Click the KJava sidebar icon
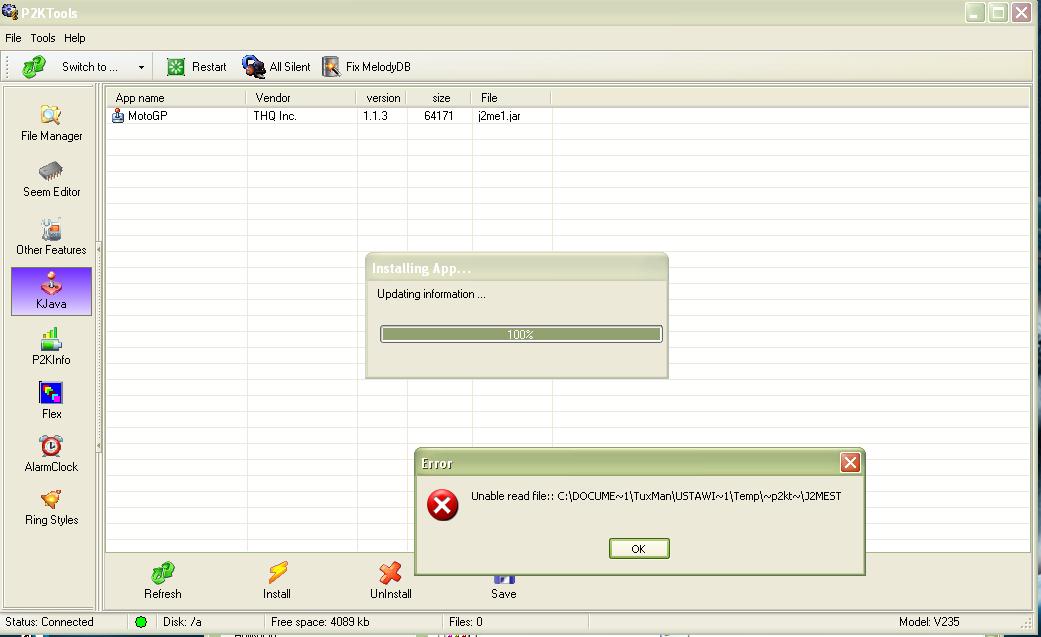 pyautogui.click(x=51, y=291)
